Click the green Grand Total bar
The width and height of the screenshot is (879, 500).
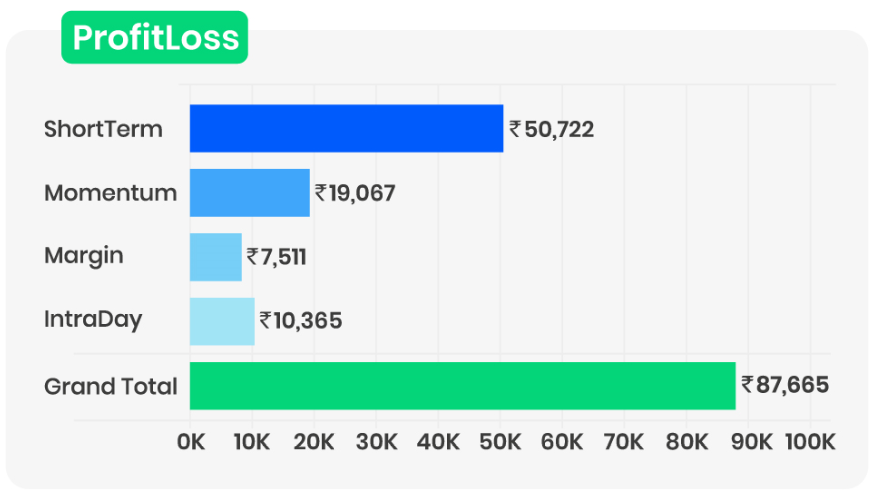click(462, 386)
